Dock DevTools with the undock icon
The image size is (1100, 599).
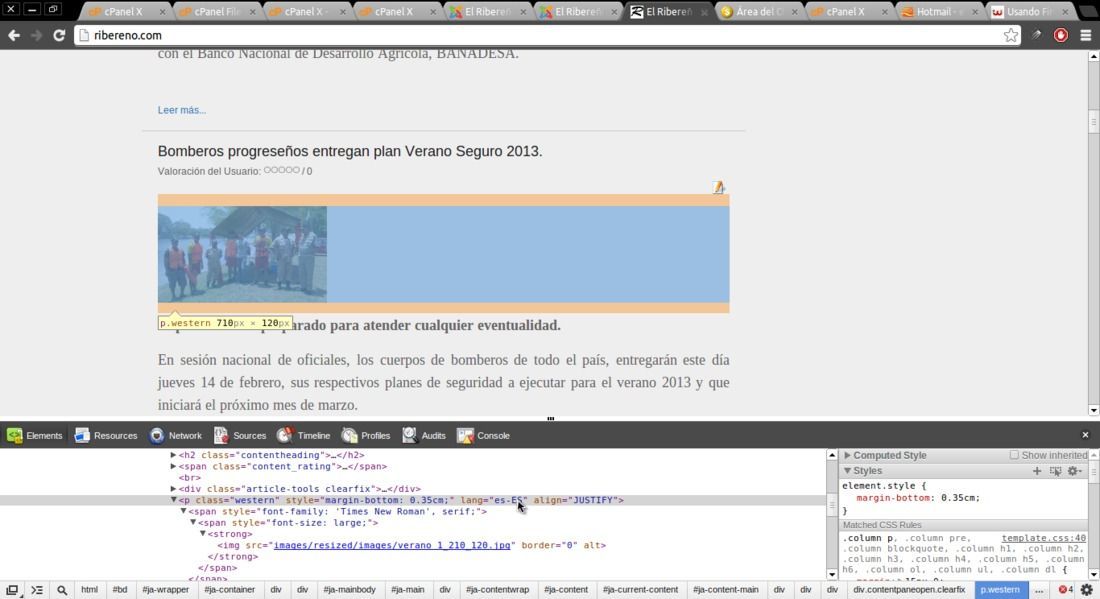12,590
